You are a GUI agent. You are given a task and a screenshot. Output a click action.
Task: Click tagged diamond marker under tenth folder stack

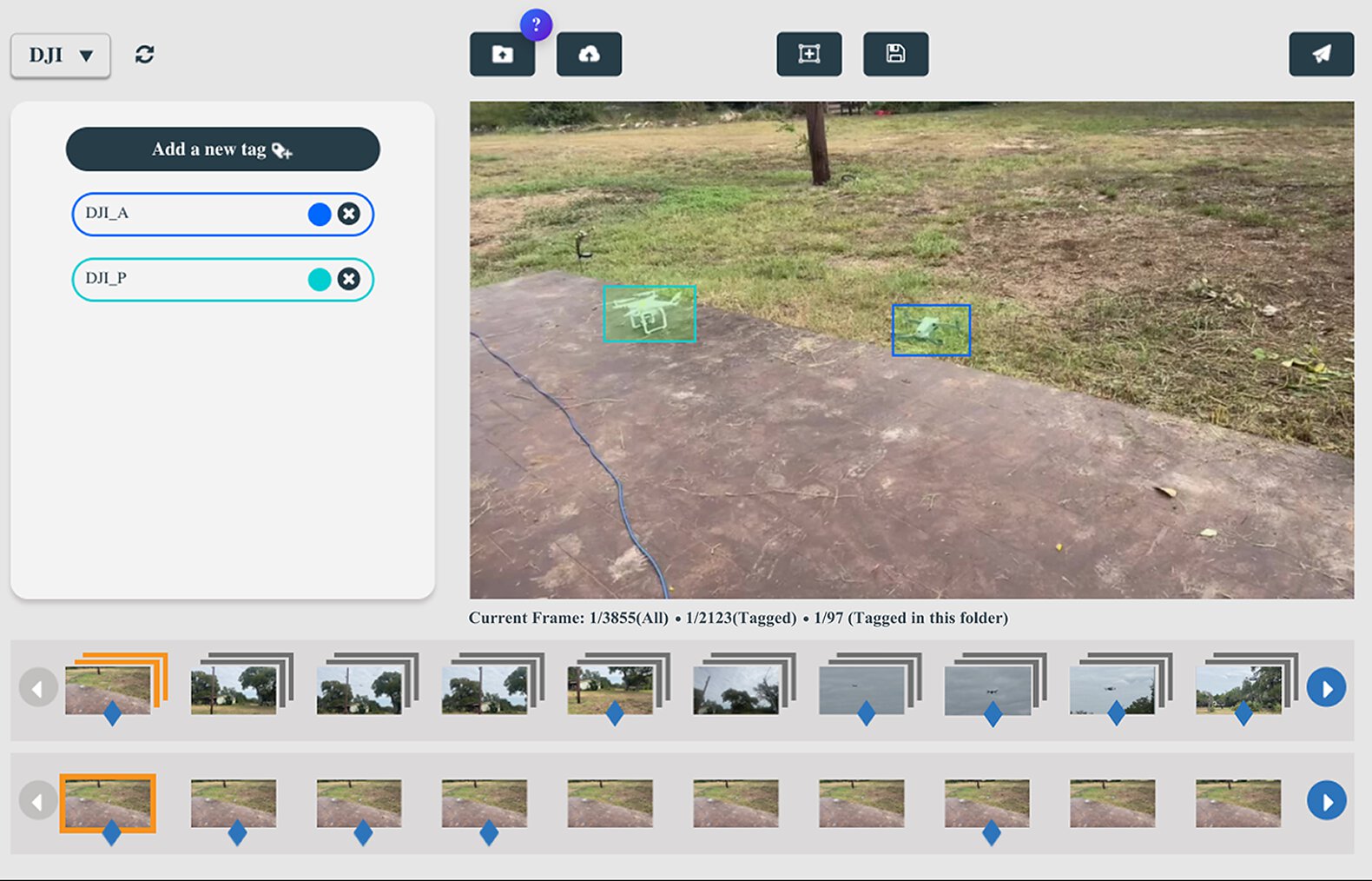point(1243,714)
